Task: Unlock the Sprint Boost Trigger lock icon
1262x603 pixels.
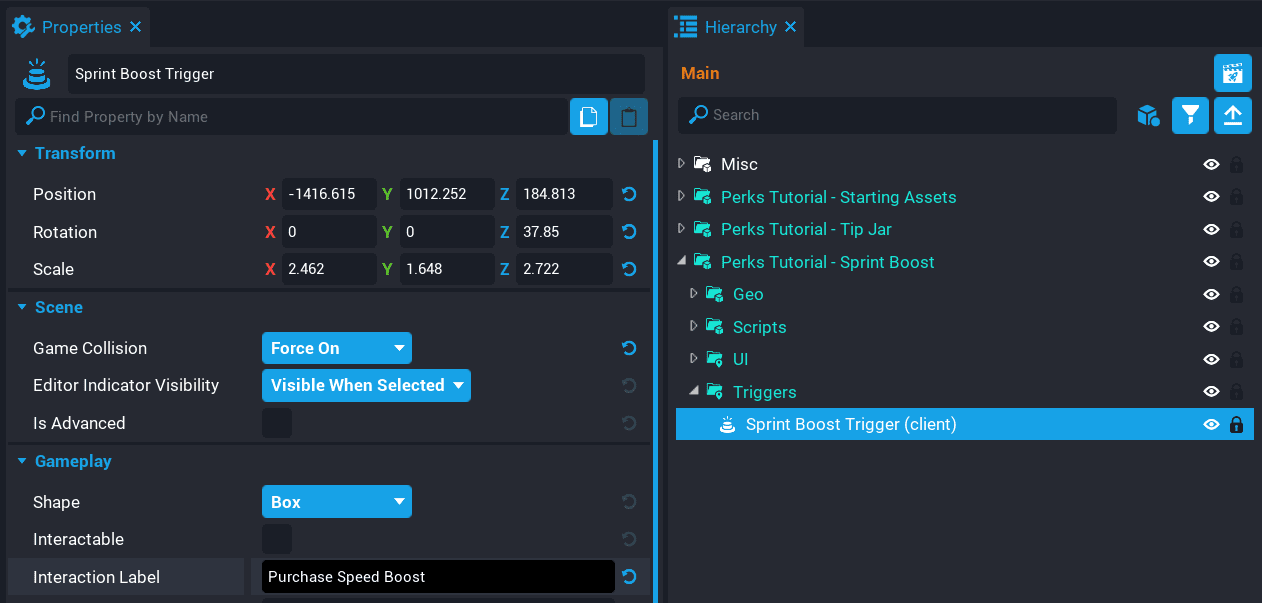Action: click(x=1236, y=424)
